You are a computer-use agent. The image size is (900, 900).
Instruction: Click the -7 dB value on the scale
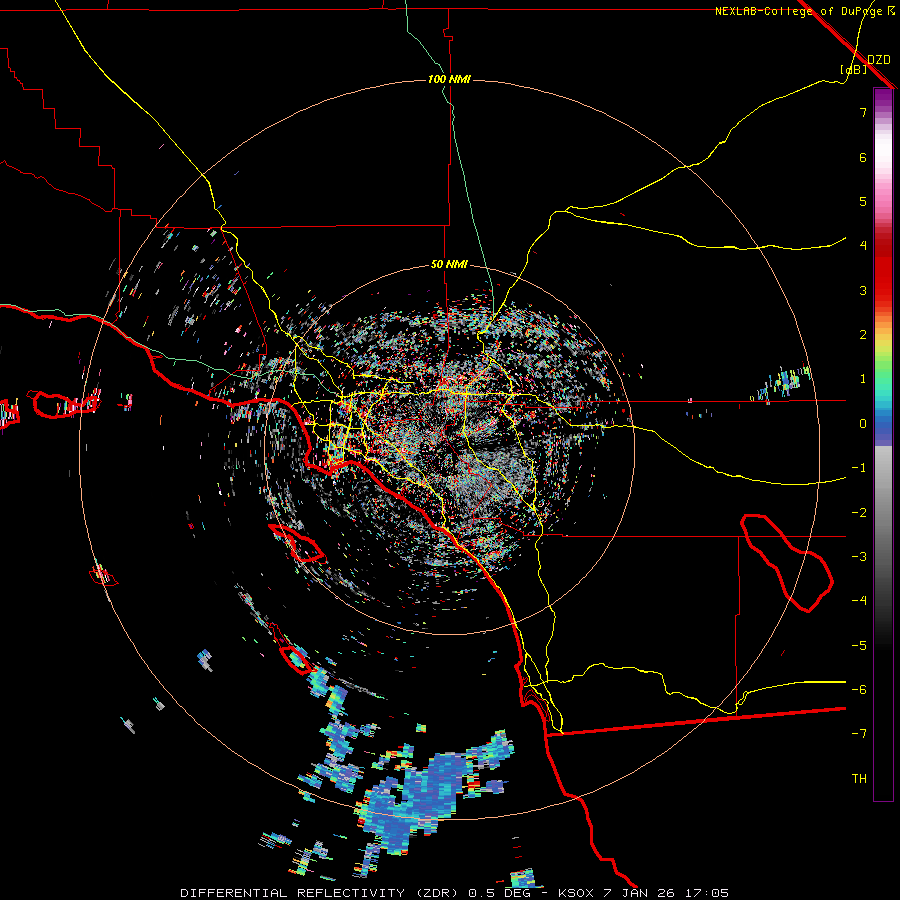point(859,734)
